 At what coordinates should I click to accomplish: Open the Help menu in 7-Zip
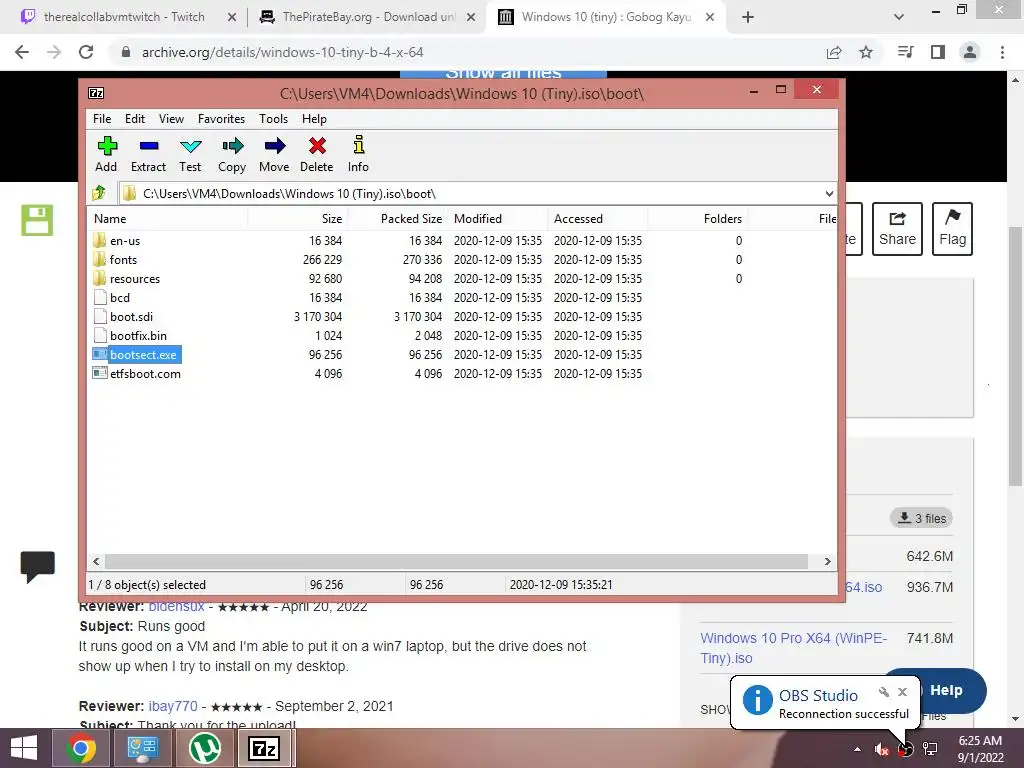314,119
